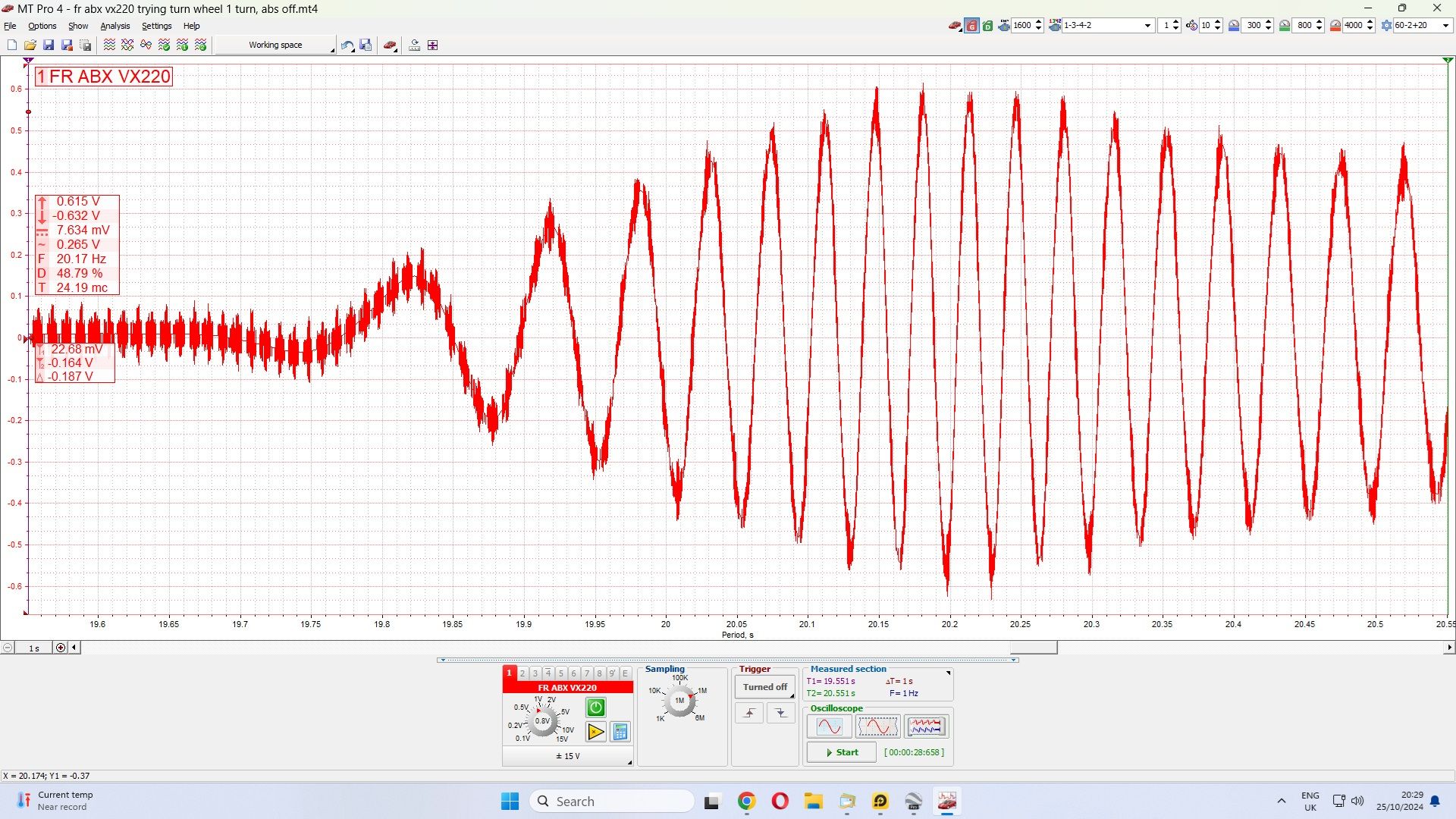The image size is (1456, 819).
Task: Open the 60-2+20 crank sensor dropdown
Action: pyautogui.click(x=1445, y=26)
